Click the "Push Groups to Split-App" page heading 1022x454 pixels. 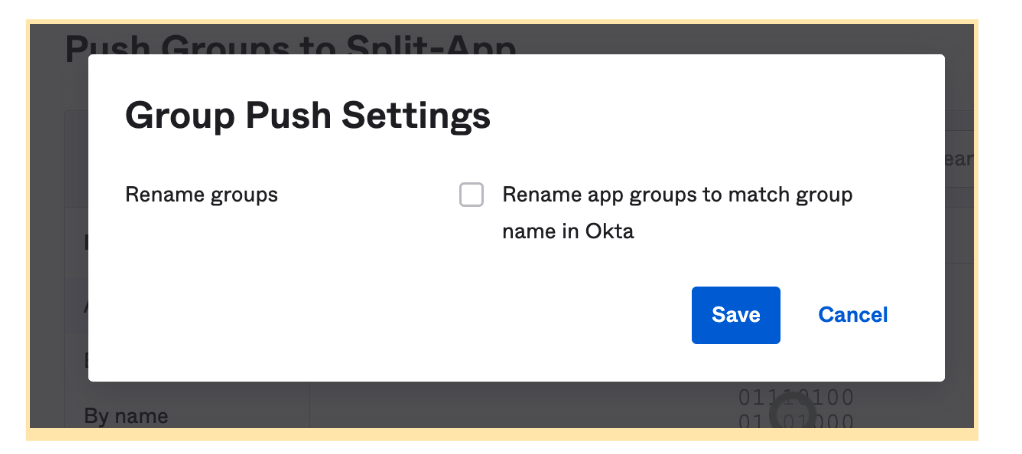pyautogui.click(x=290, y=44)
